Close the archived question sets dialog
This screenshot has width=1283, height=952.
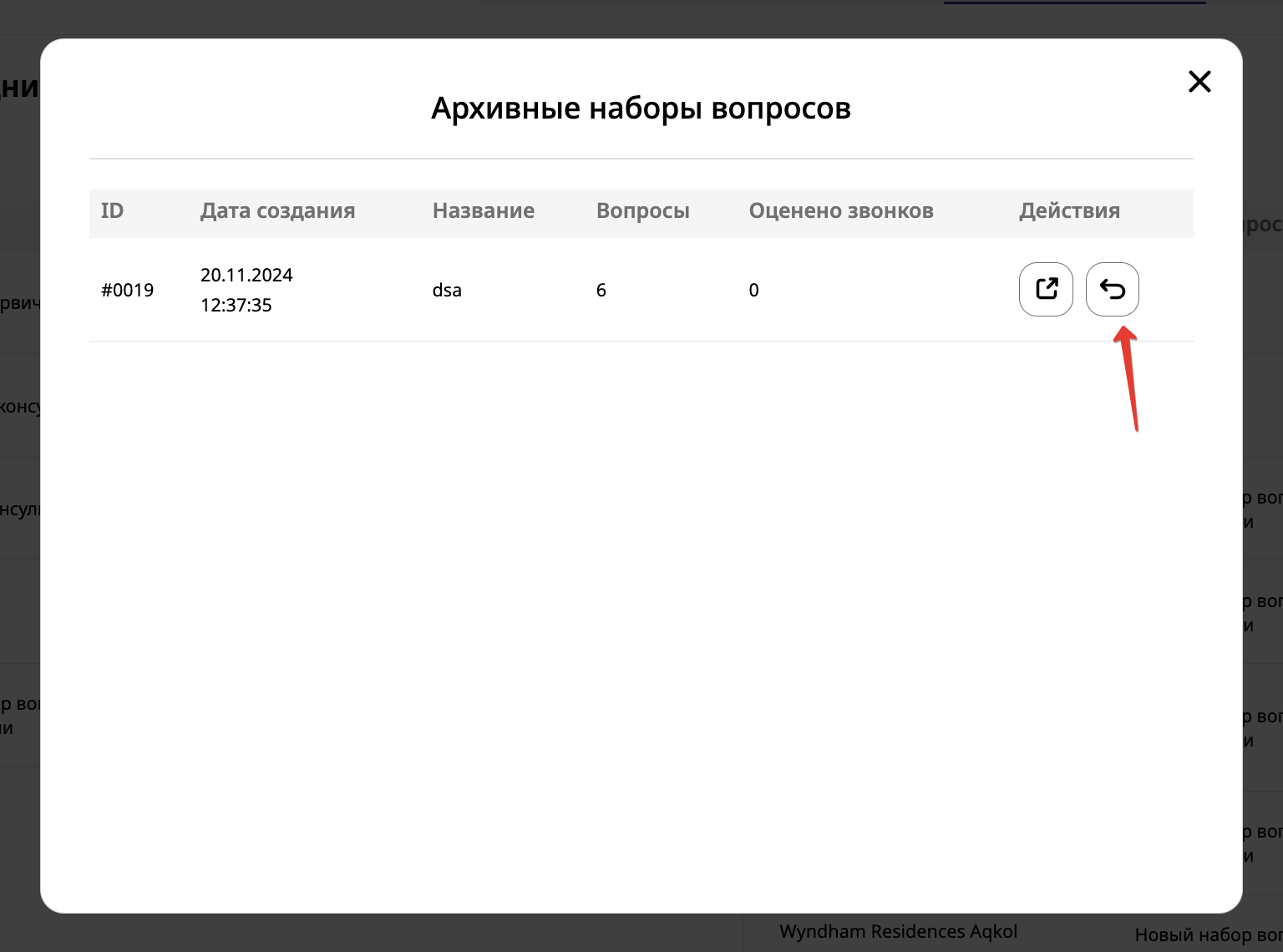(x=1199, y=82)
